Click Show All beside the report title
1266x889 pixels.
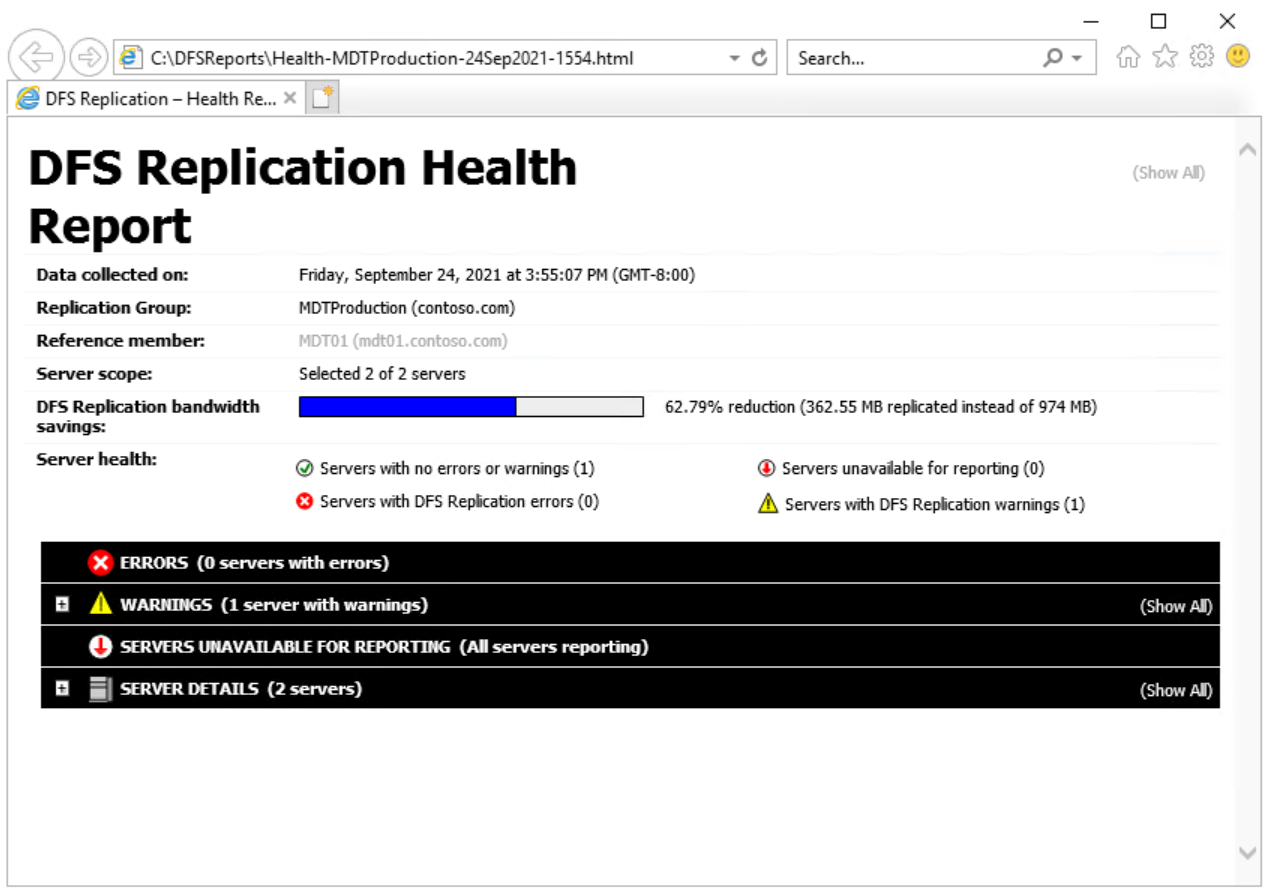[1168, 173]
